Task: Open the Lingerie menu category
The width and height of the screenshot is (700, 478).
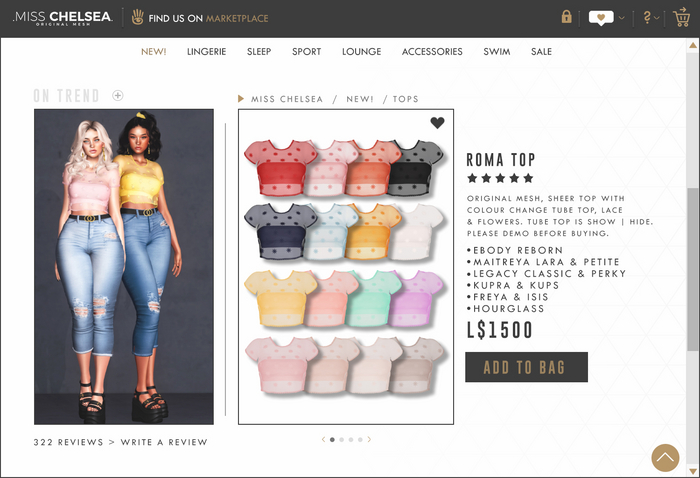Action: 206,52
